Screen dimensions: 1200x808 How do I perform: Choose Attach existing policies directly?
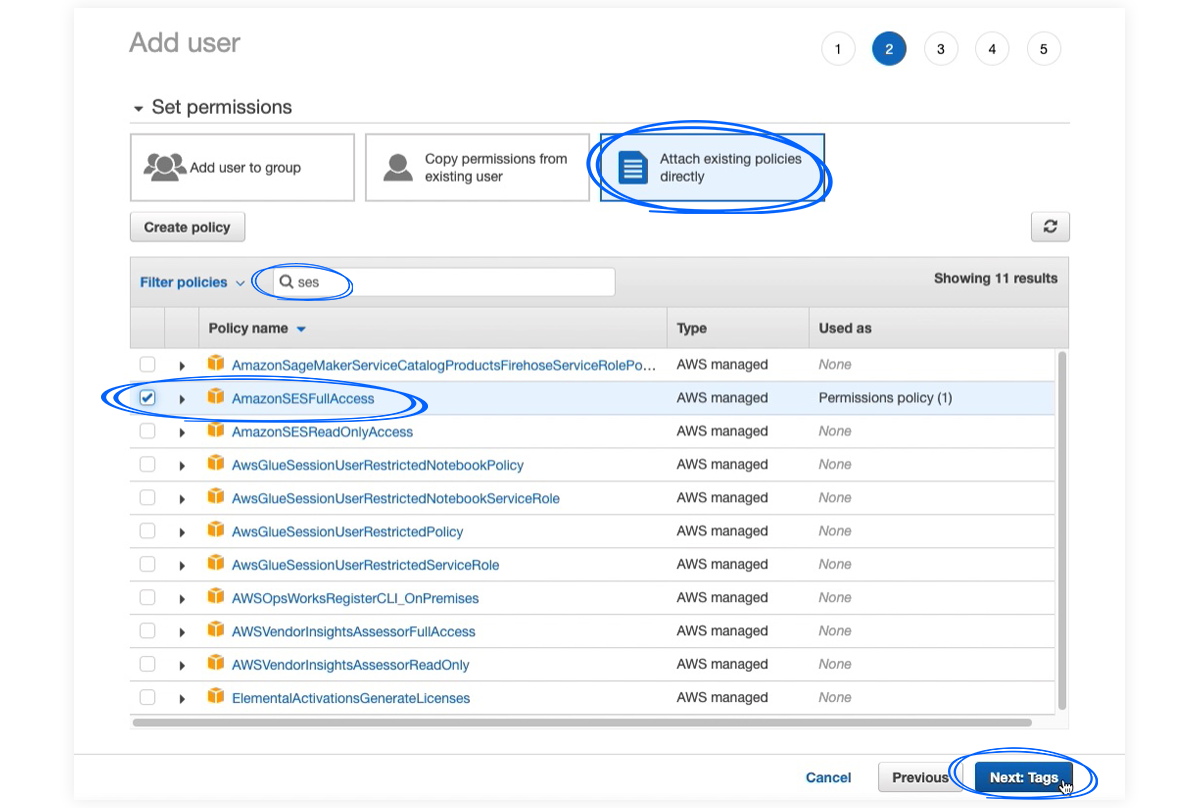(712, 167)
